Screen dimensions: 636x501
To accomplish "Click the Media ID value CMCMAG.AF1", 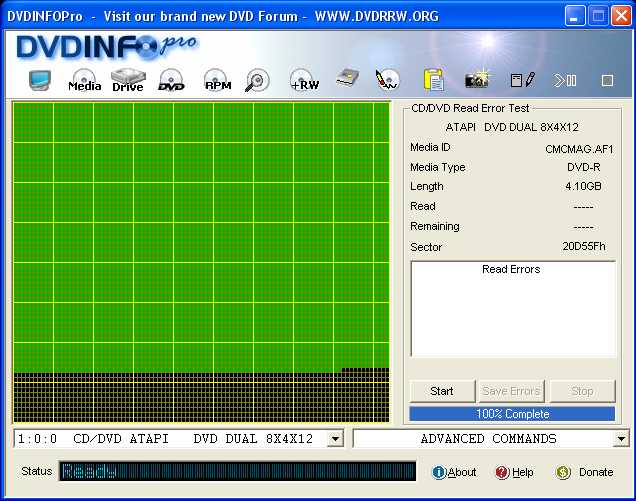I will 579,149.
